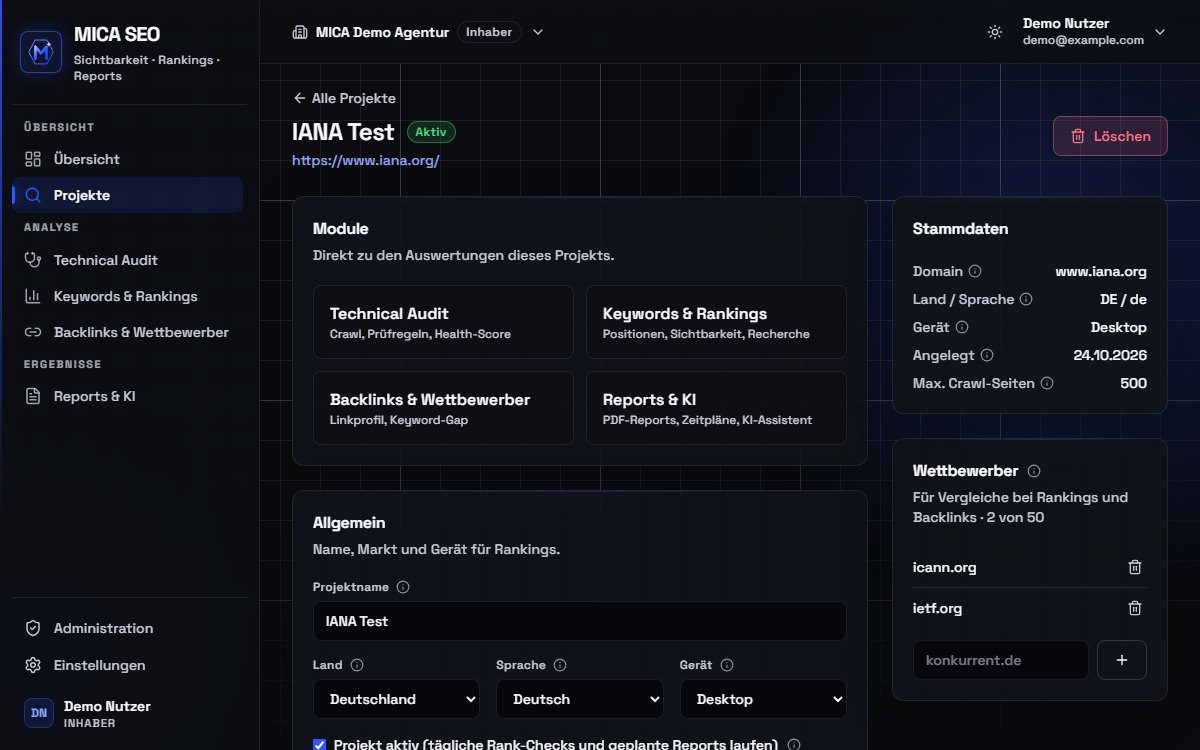The image size is (1200, 750).
Task: Toggle the light/dark theme sun icon
Action: pos(994,32)
